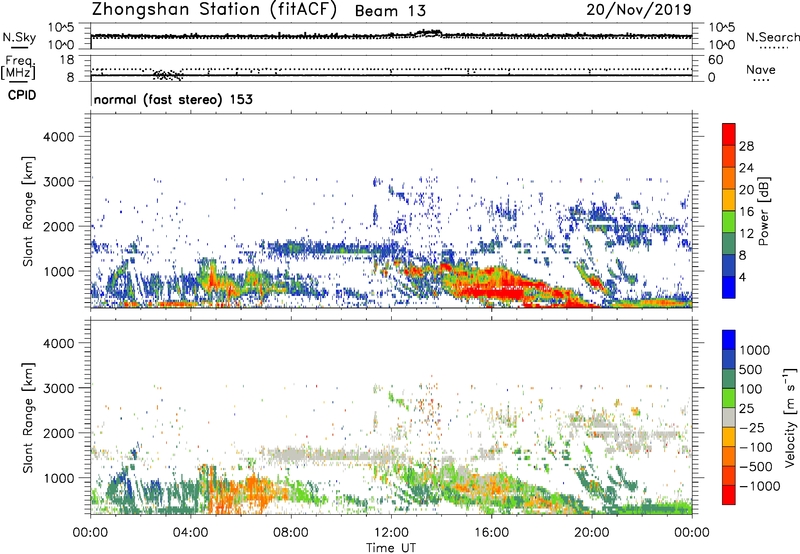
Task: Click the date 20/Nov/2019
Action: tap(639, 9)
